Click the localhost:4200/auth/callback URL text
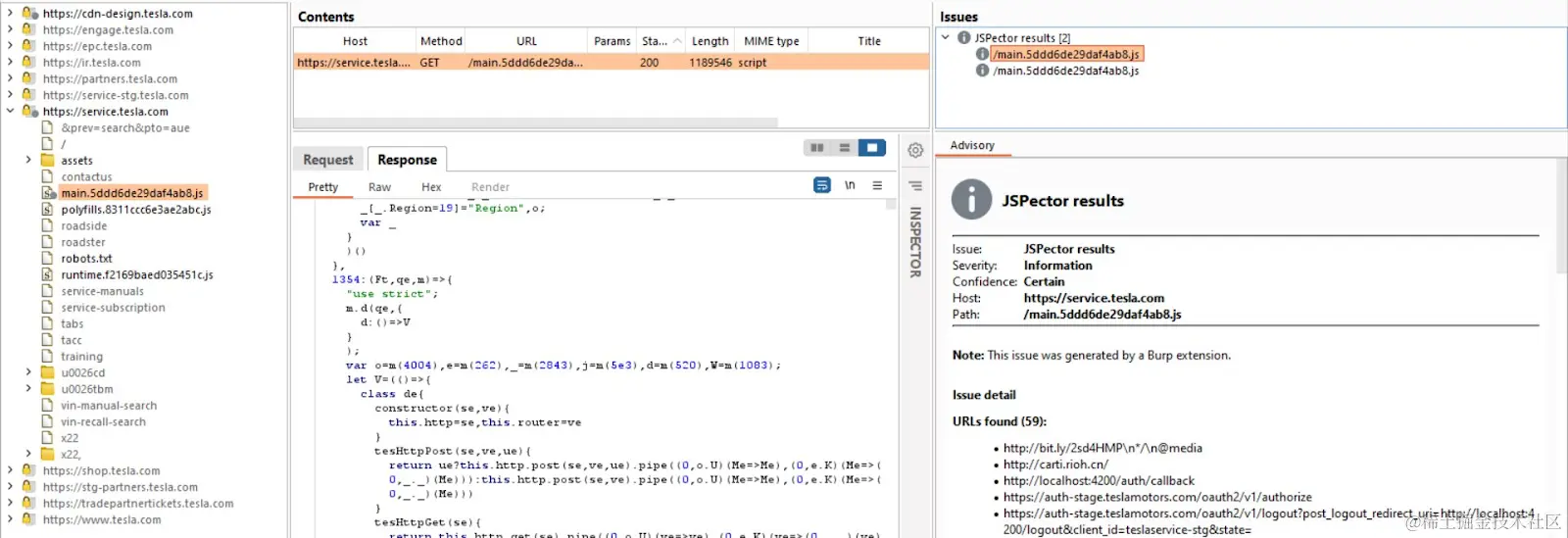 click(1099, 481)
